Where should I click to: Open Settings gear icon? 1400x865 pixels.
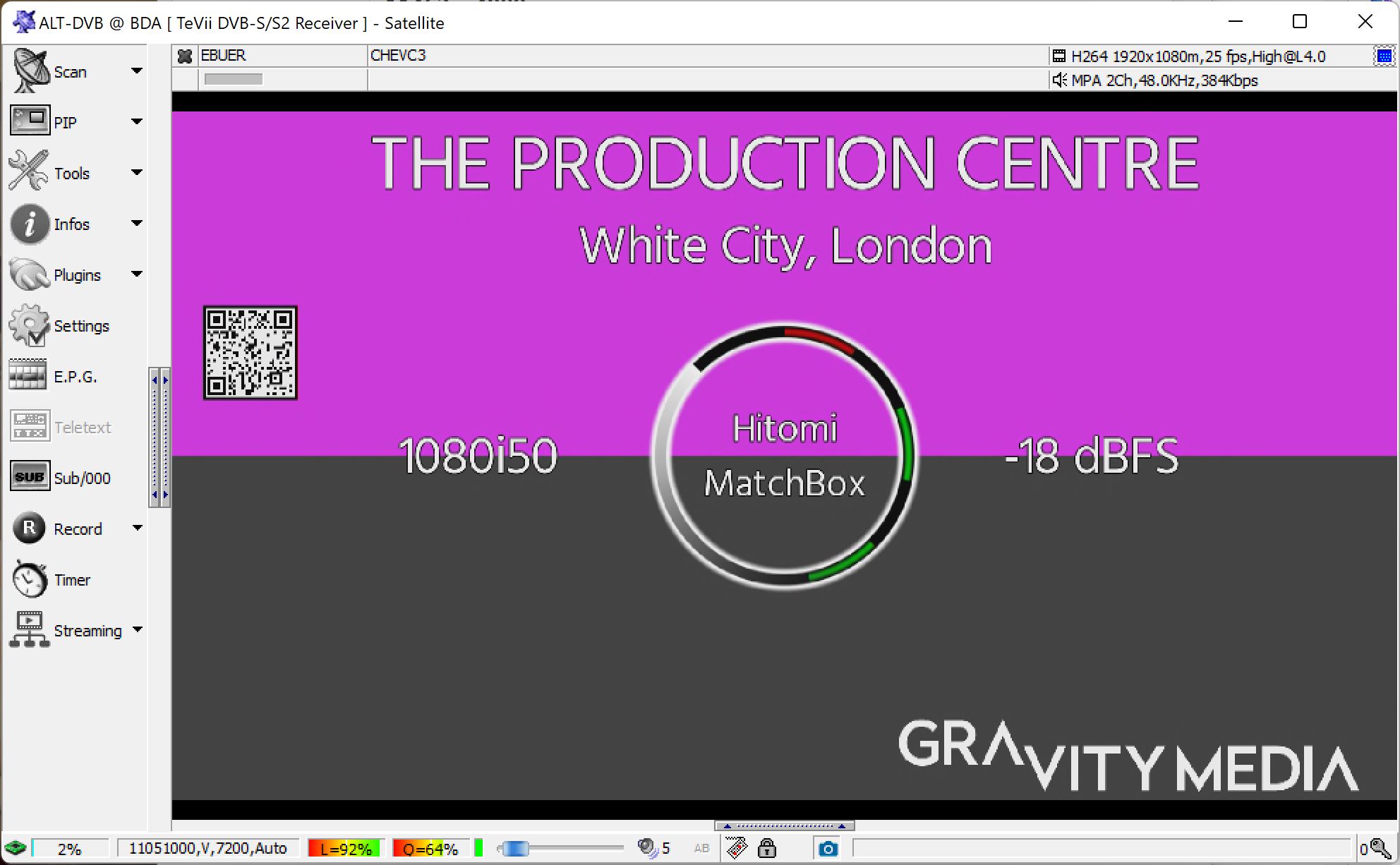[30, 325]
